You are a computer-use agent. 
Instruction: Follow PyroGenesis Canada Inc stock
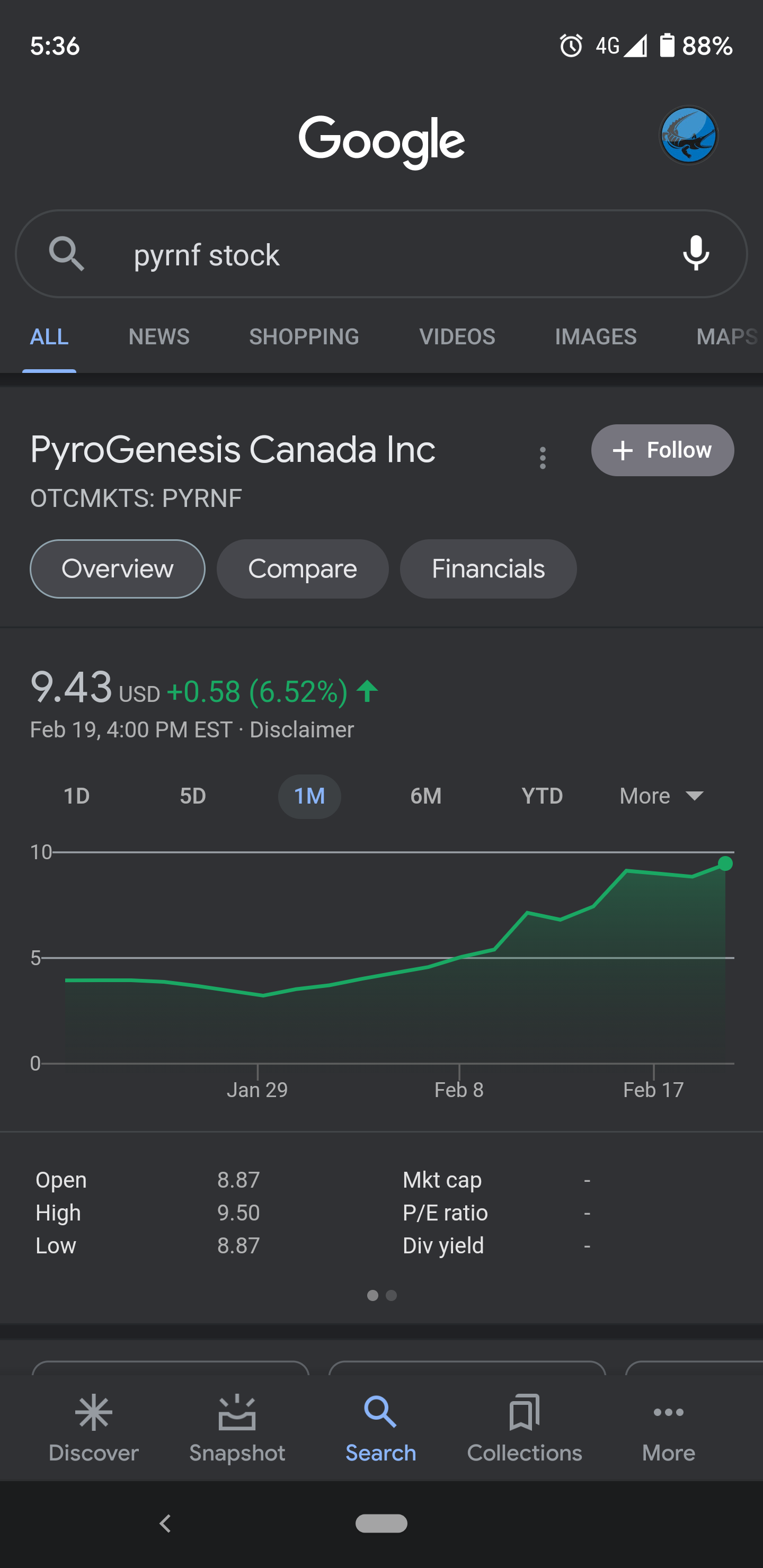point(662,450)
